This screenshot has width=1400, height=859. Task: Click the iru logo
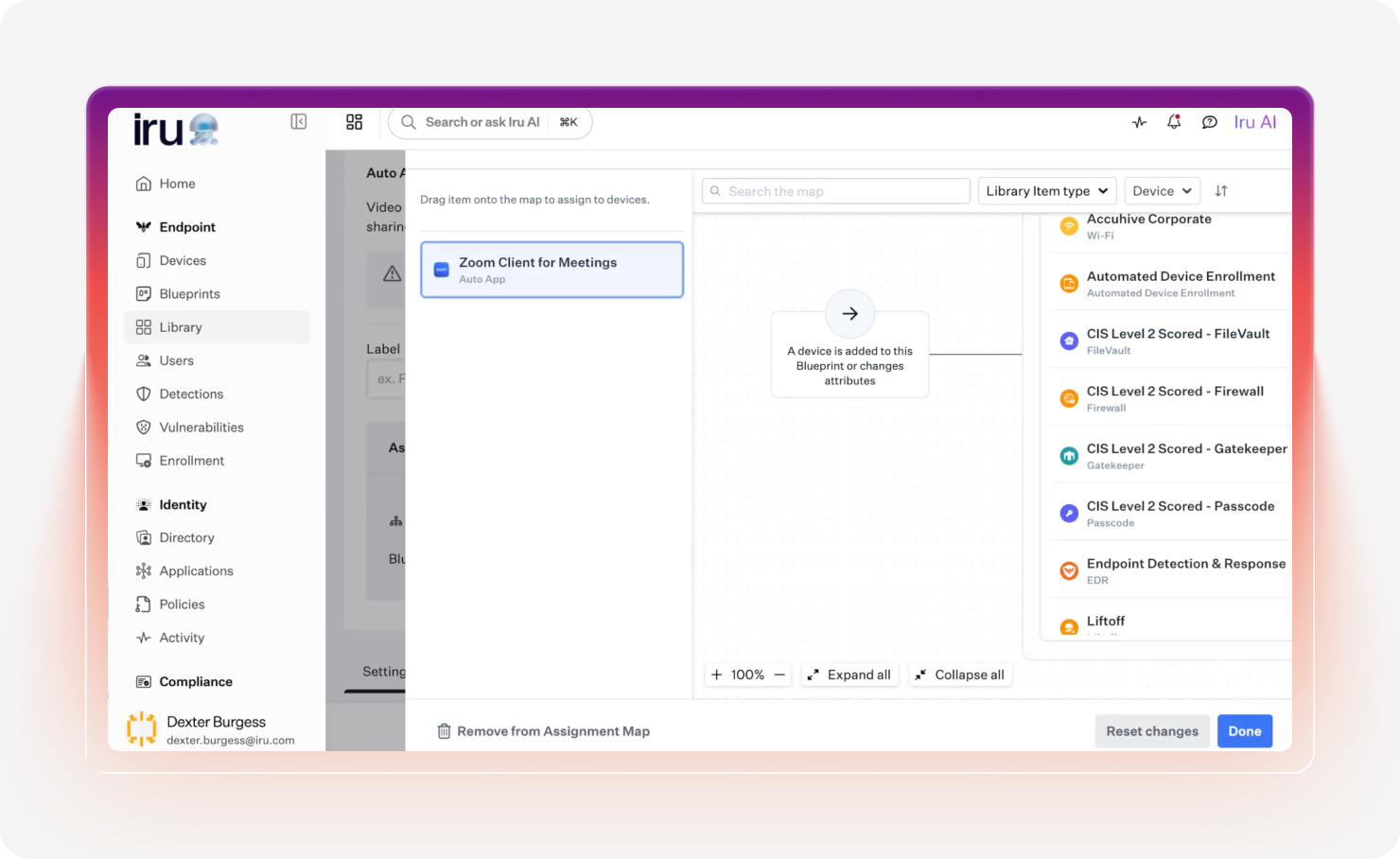click(x=176, y=129)
